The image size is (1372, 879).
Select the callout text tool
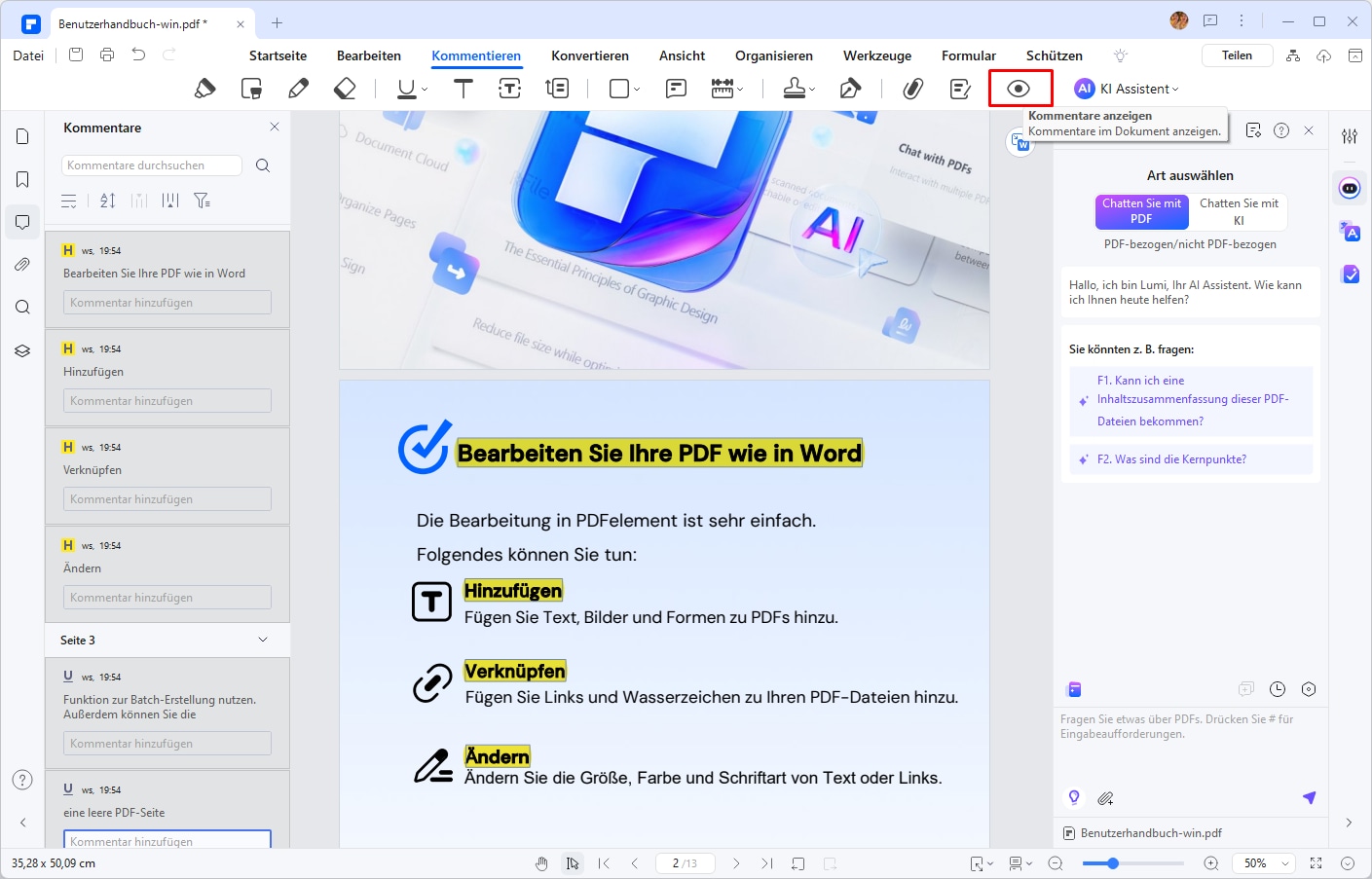(x=557, y=89)
